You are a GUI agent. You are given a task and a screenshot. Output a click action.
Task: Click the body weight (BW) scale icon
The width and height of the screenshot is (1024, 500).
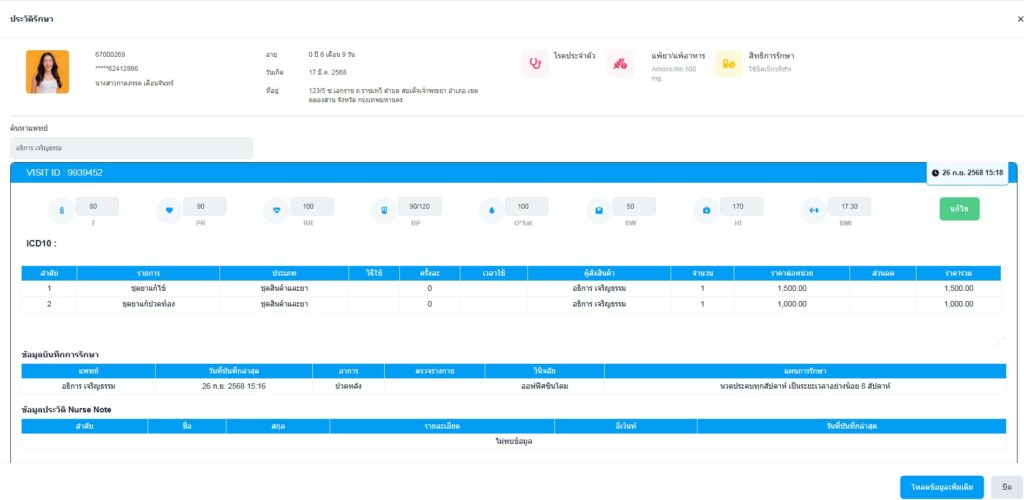[x=599, y=210]
